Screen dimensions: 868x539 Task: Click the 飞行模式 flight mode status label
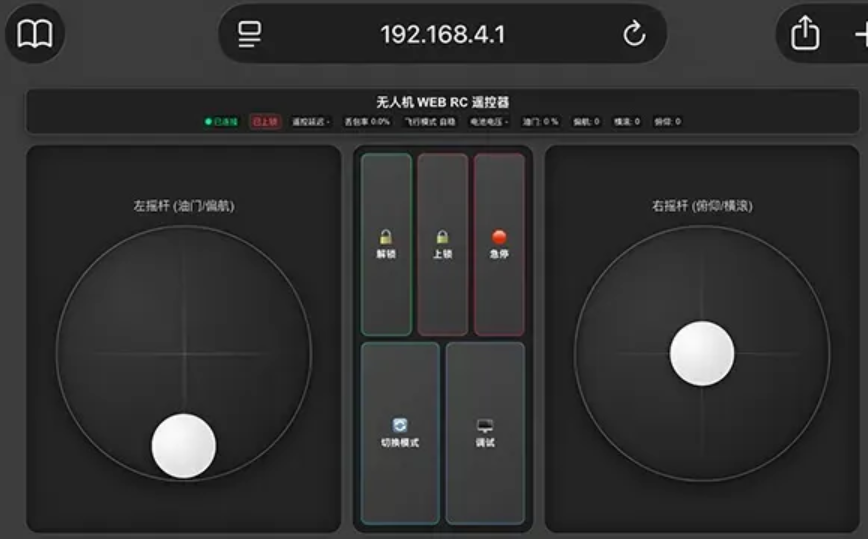click(x=429, y=122)
